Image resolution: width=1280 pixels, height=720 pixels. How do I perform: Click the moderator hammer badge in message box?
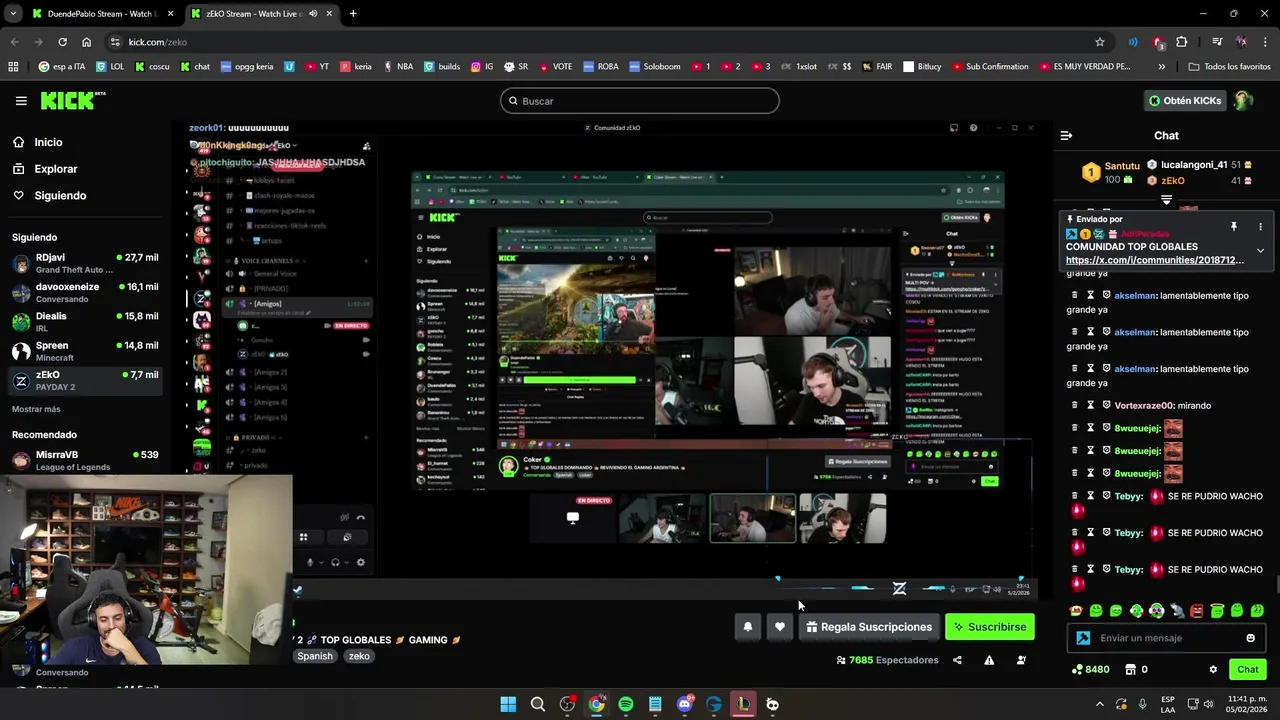[x=1083, y=638]
